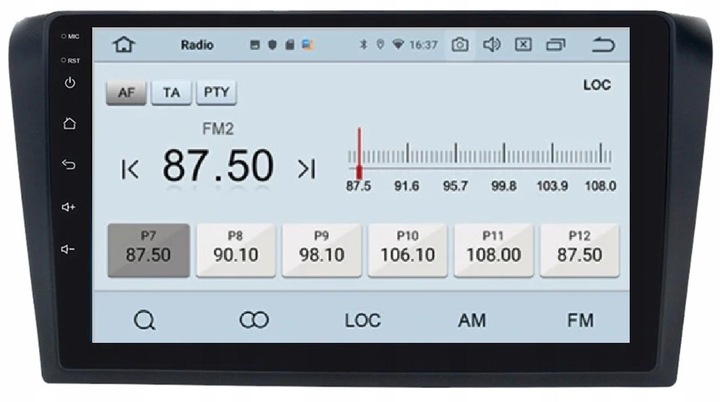
Task: Select preset P12 87.50
Action: [579, 250]
